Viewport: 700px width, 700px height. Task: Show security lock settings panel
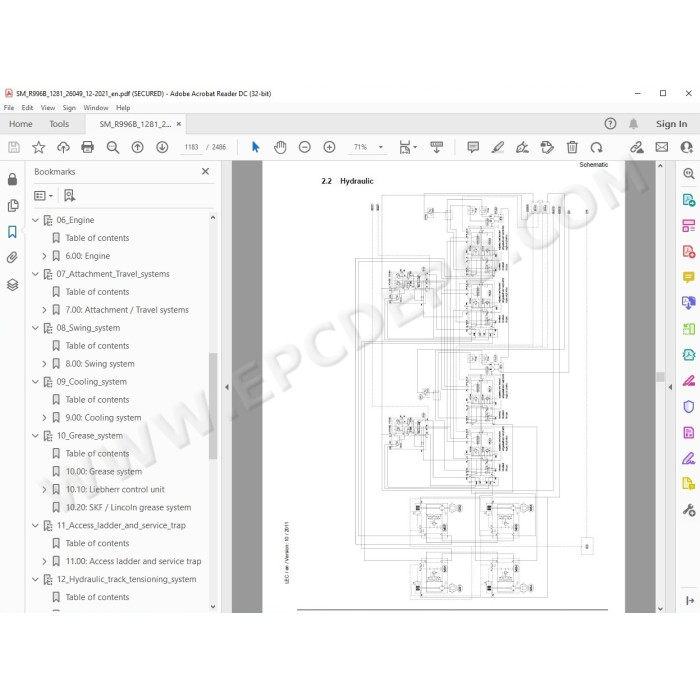point(12,179)
